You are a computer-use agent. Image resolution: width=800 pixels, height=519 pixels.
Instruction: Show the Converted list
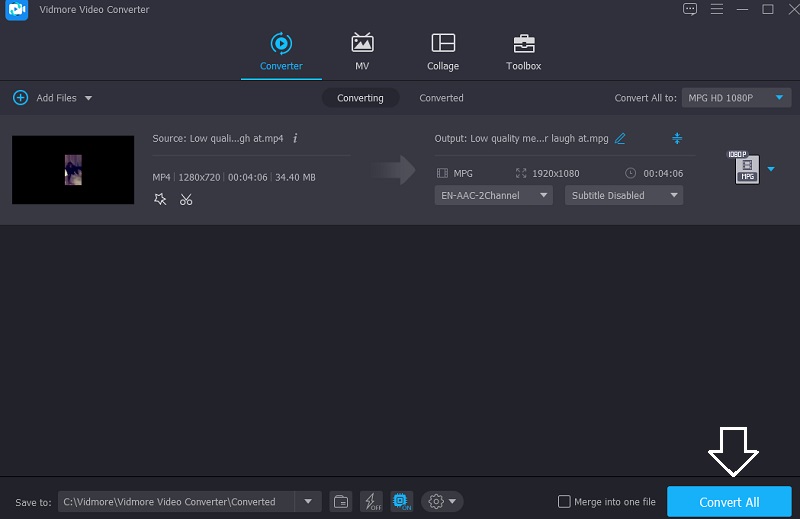point(441,98)
